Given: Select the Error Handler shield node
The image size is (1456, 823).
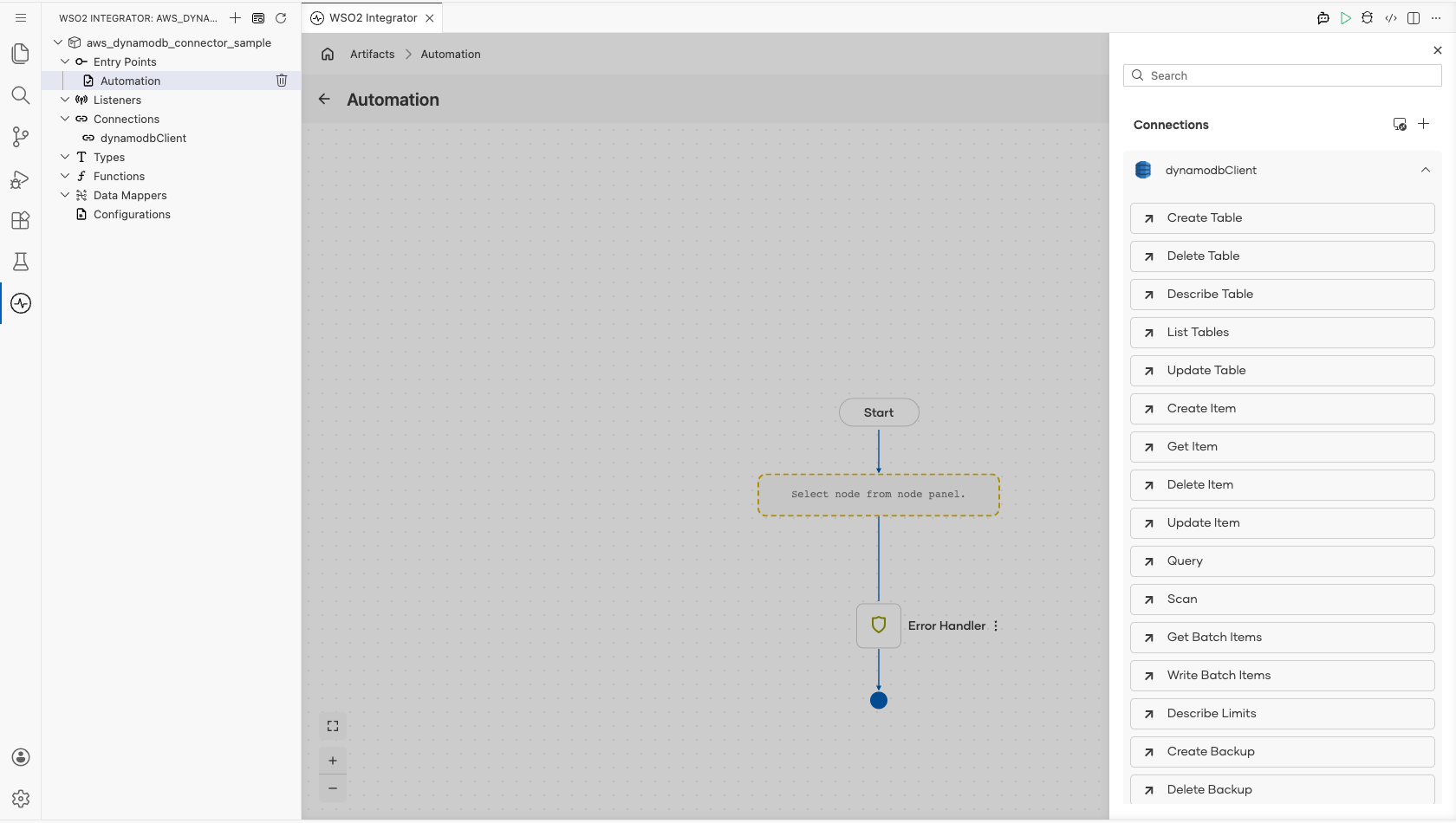Looking at the screenshot, I should coord(879,625).
